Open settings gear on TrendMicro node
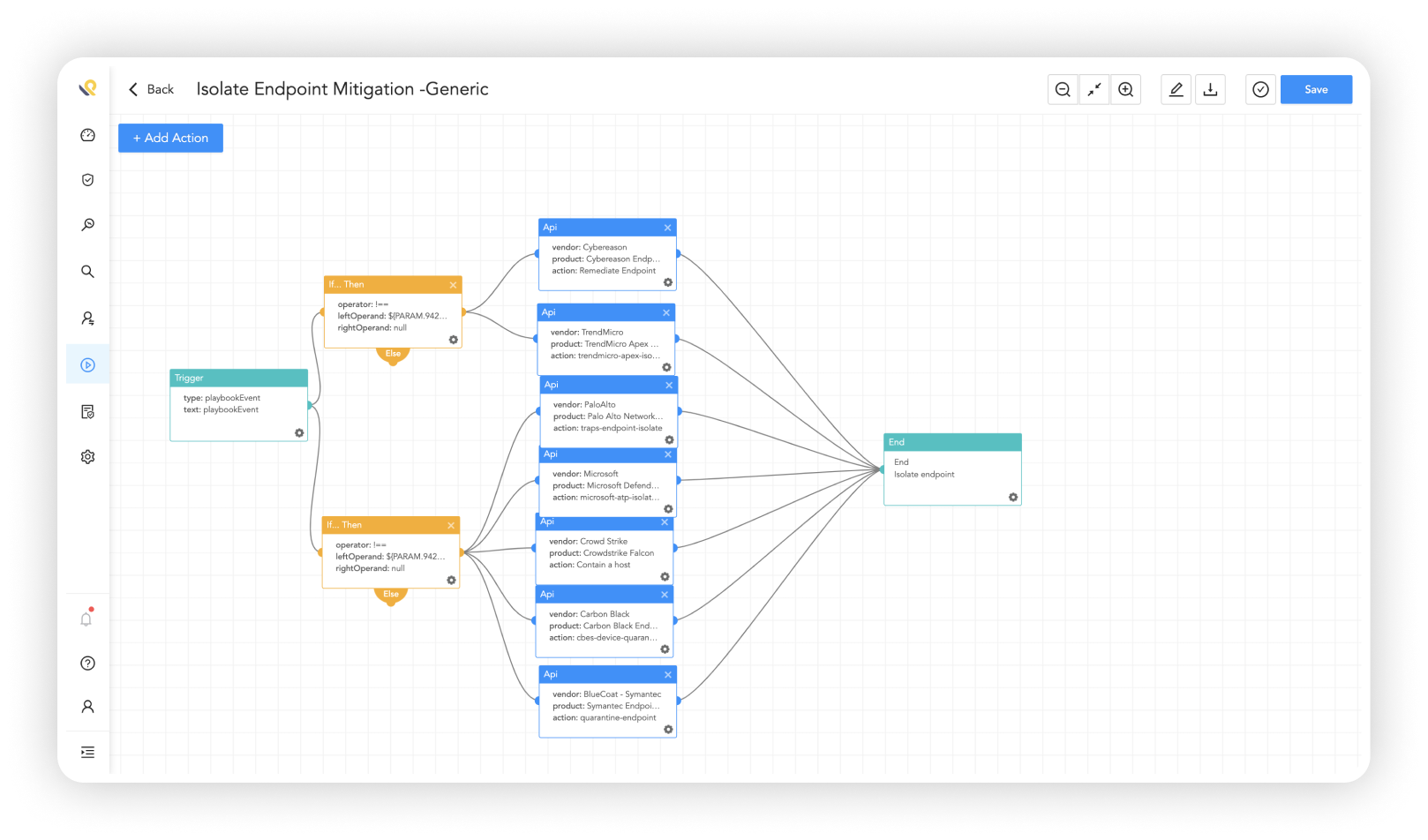The image size is (1428, 840). point(666,368)
